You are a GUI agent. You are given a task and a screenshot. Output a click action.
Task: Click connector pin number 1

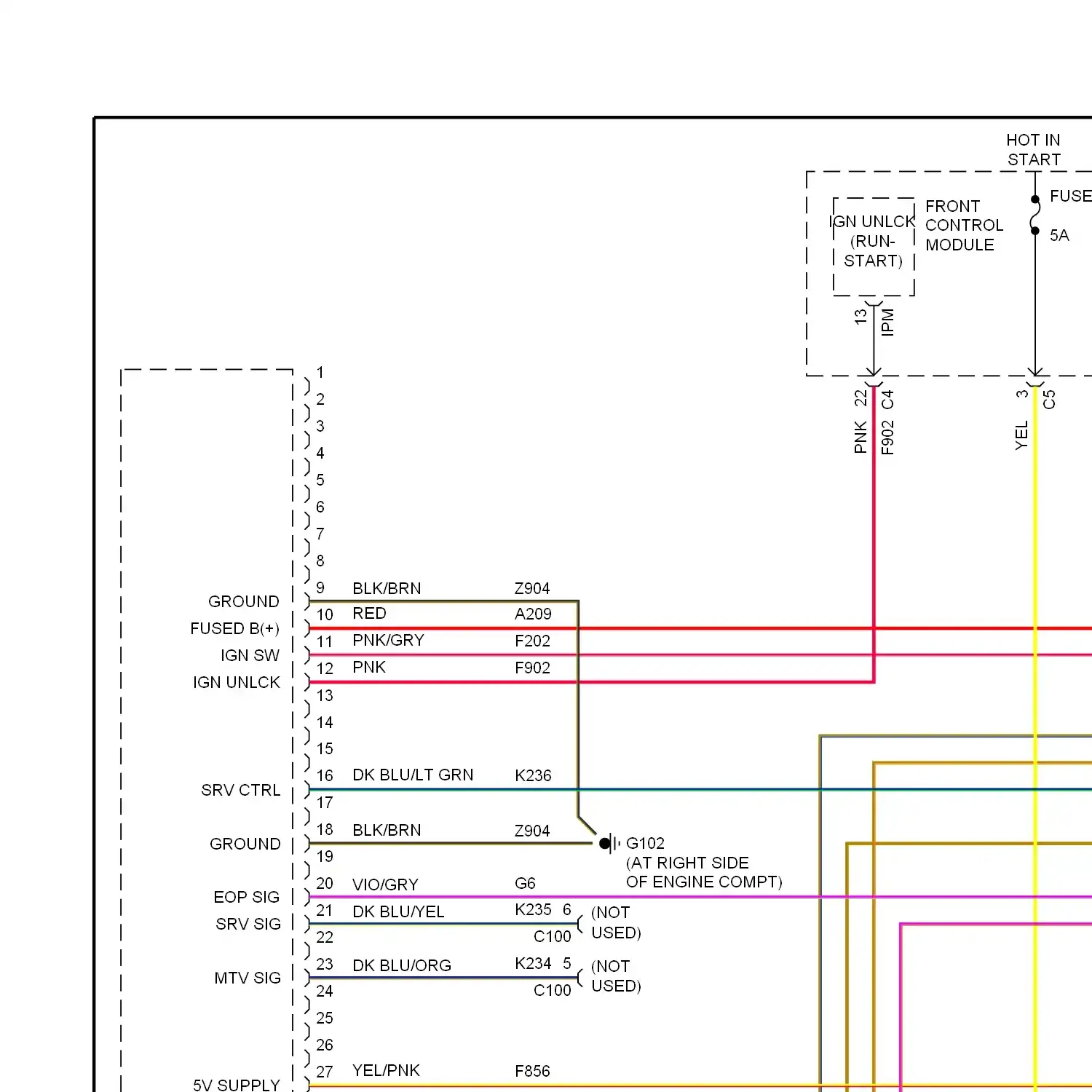320,372
